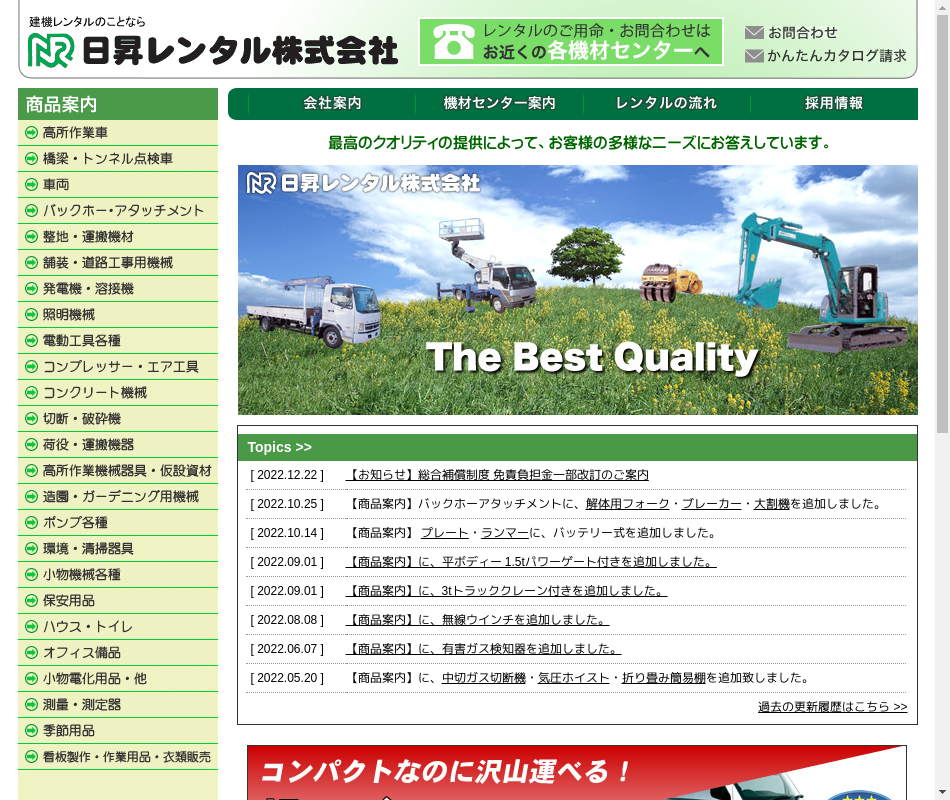Open 解体用フォーク link in topics
The height and width of the screenshot is (800, 950).
pyautogui.click(x=627, y=504)
